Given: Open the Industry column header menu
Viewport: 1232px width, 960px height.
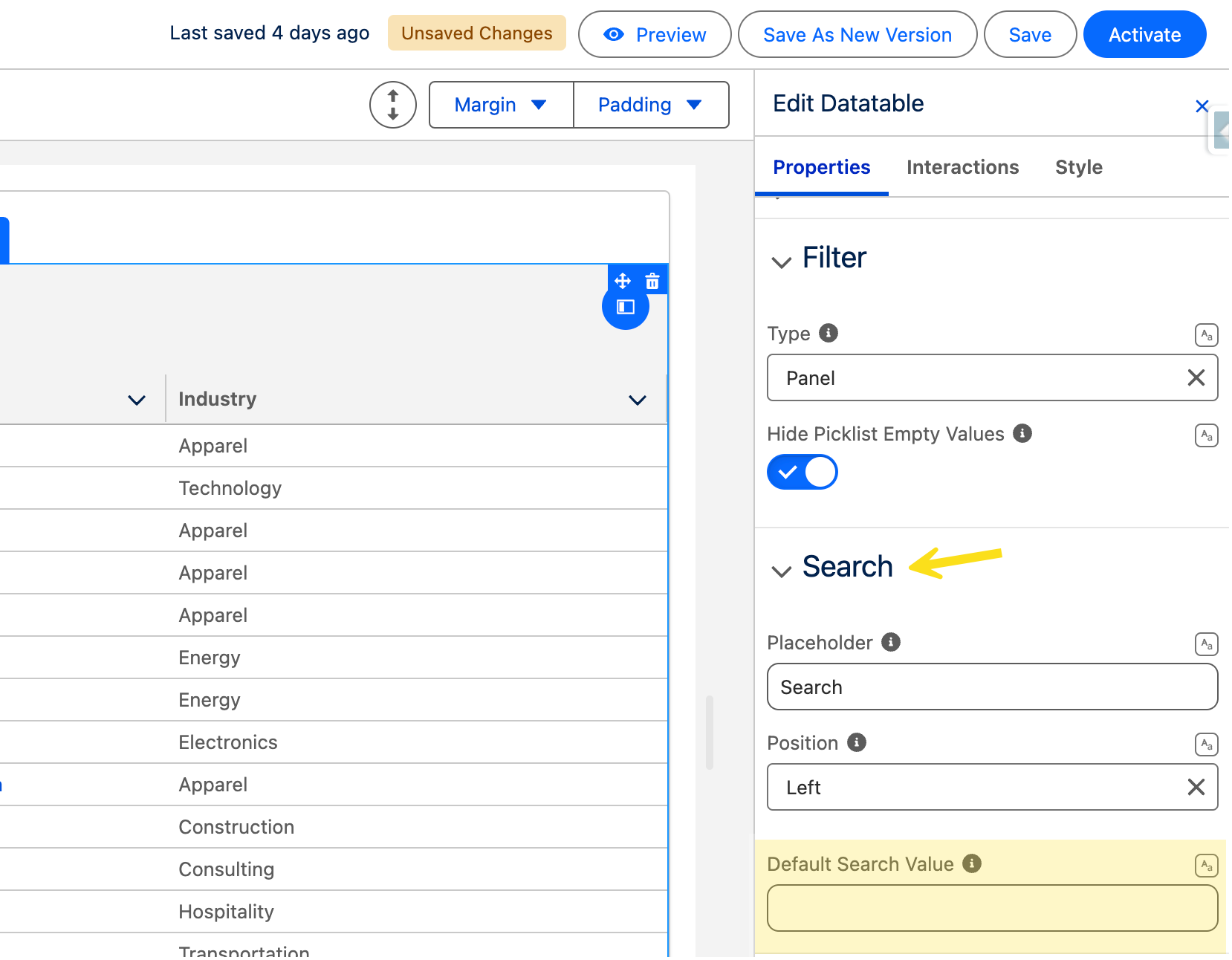Looking at the screenshot, I should 637,400.
